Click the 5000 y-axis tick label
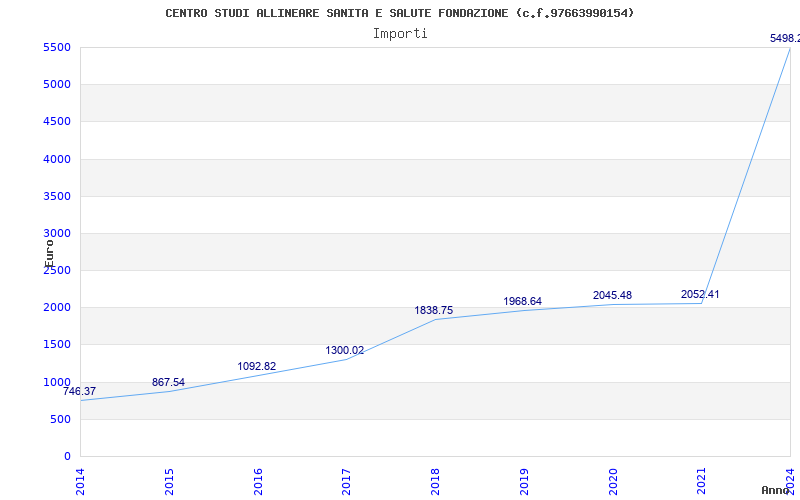The height and width of the screenshot is (500, 800). [57, 85]
